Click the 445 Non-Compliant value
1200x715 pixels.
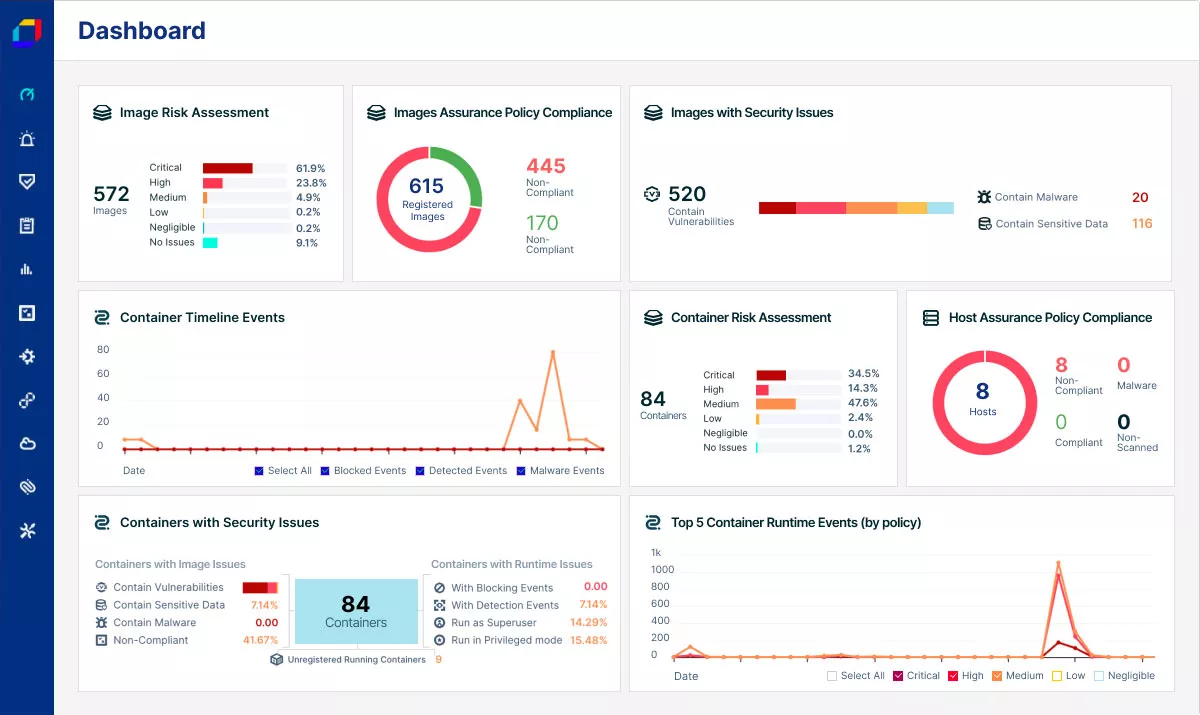(x=546, y=166)
